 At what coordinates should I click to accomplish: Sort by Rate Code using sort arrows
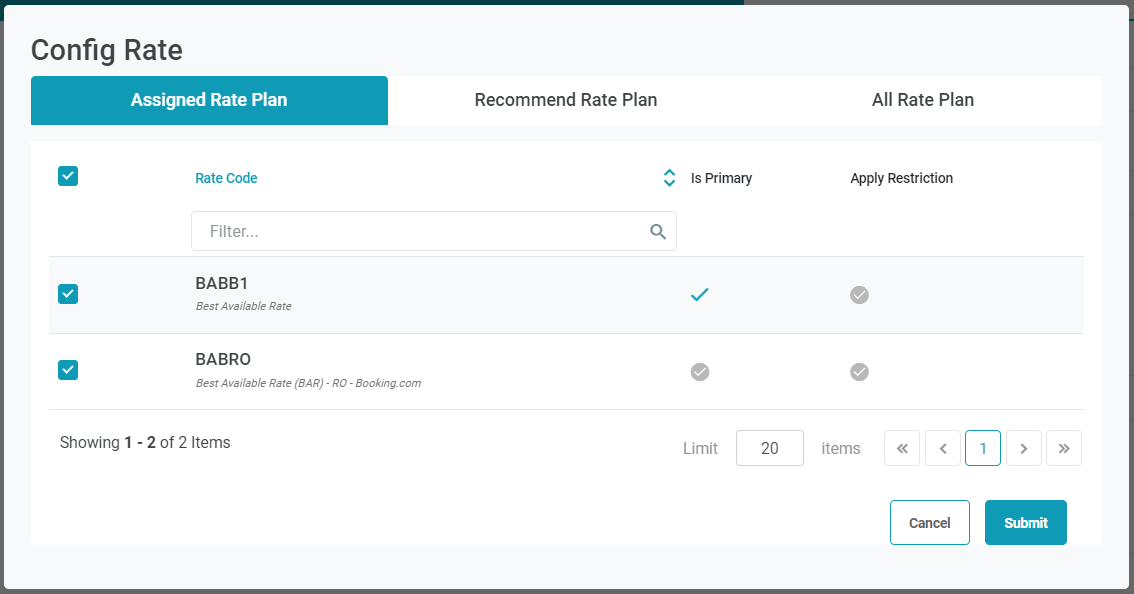tap(670, 178)
